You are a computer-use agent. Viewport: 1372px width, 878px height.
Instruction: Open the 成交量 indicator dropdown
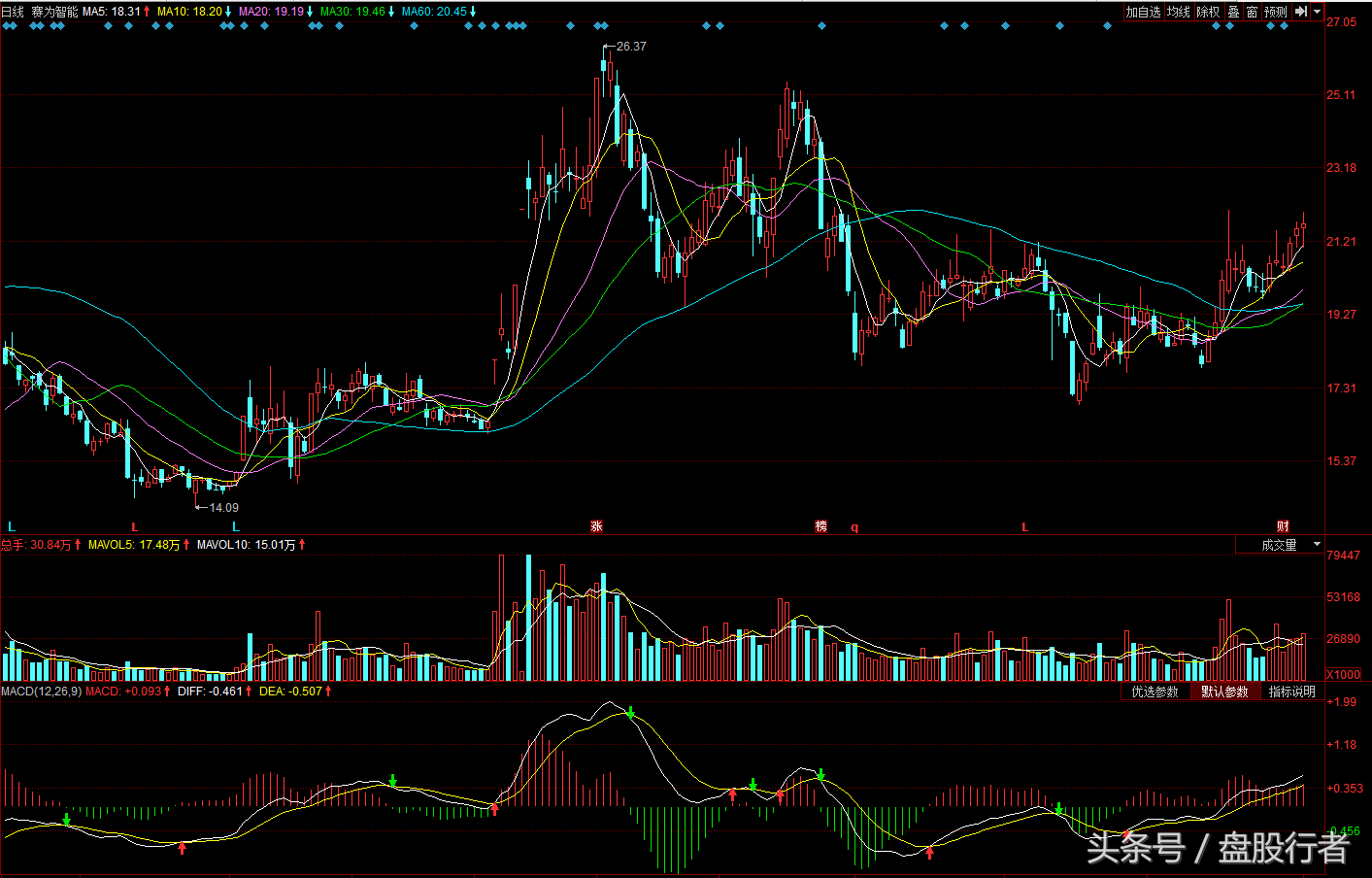point(1280,545)
